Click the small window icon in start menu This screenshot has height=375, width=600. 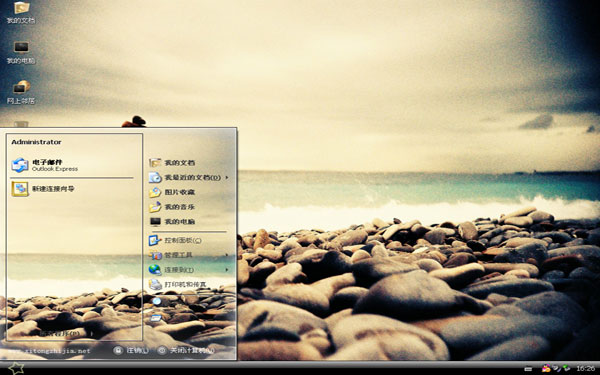[156, 318]
